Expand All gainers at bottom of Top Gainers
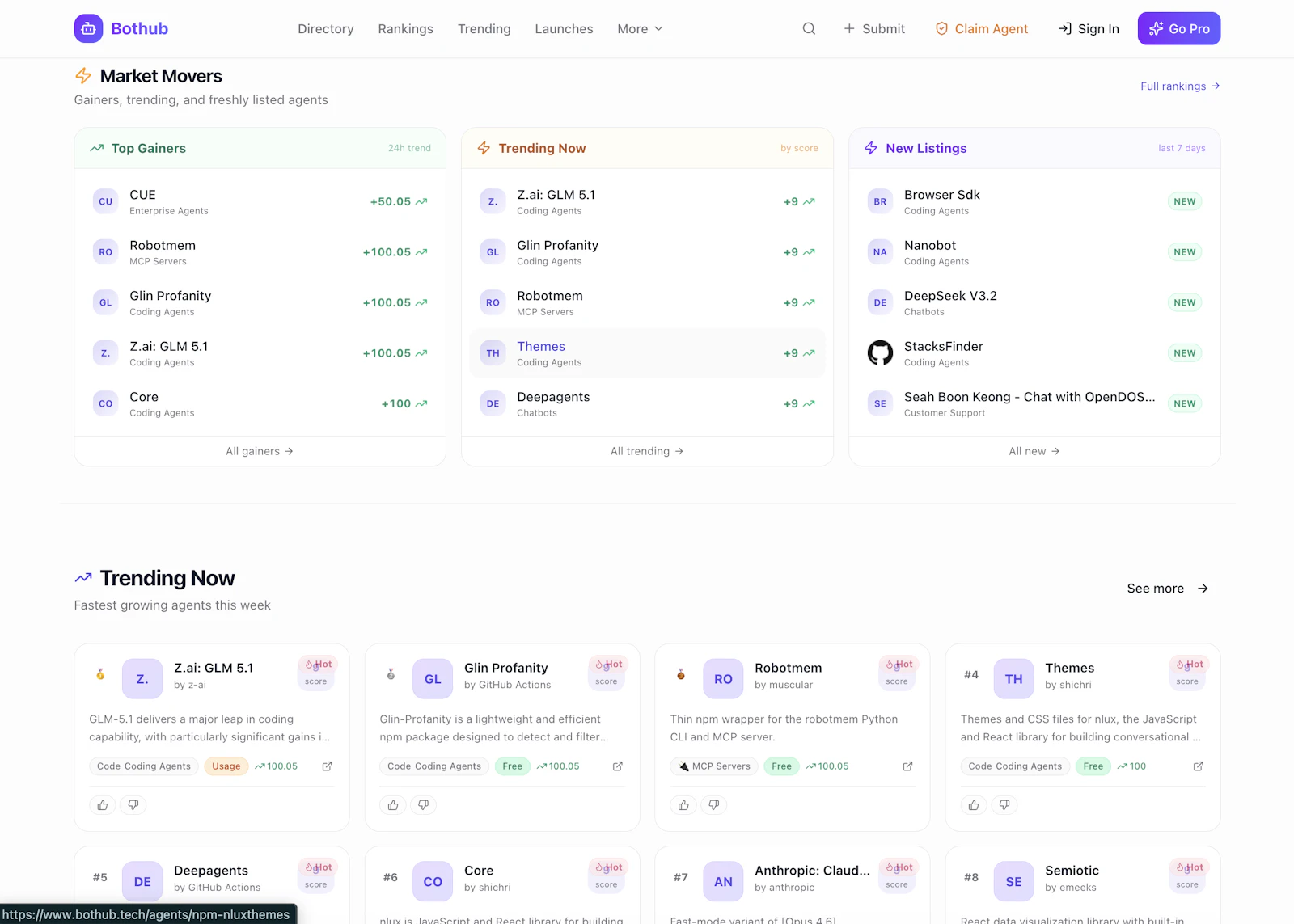This screenshot has width=1294, height=924. tap(259, 451)
